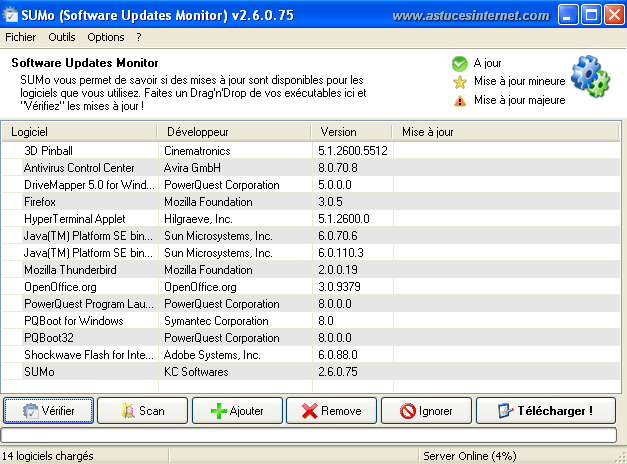
Task: Click the orange warning major update icon
Action: click(460, 100)
